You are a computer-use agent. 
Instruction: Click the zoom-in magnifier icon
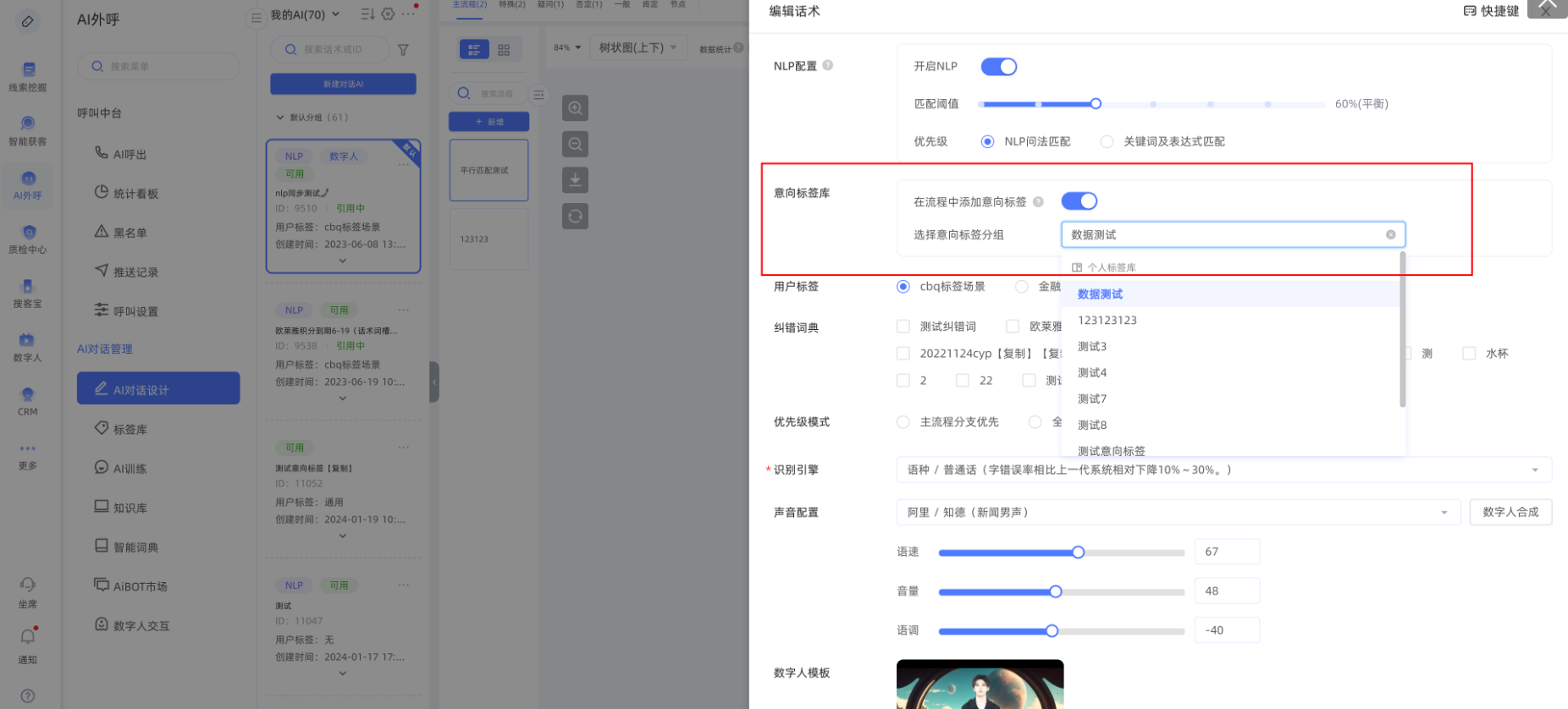pos(575,108)
